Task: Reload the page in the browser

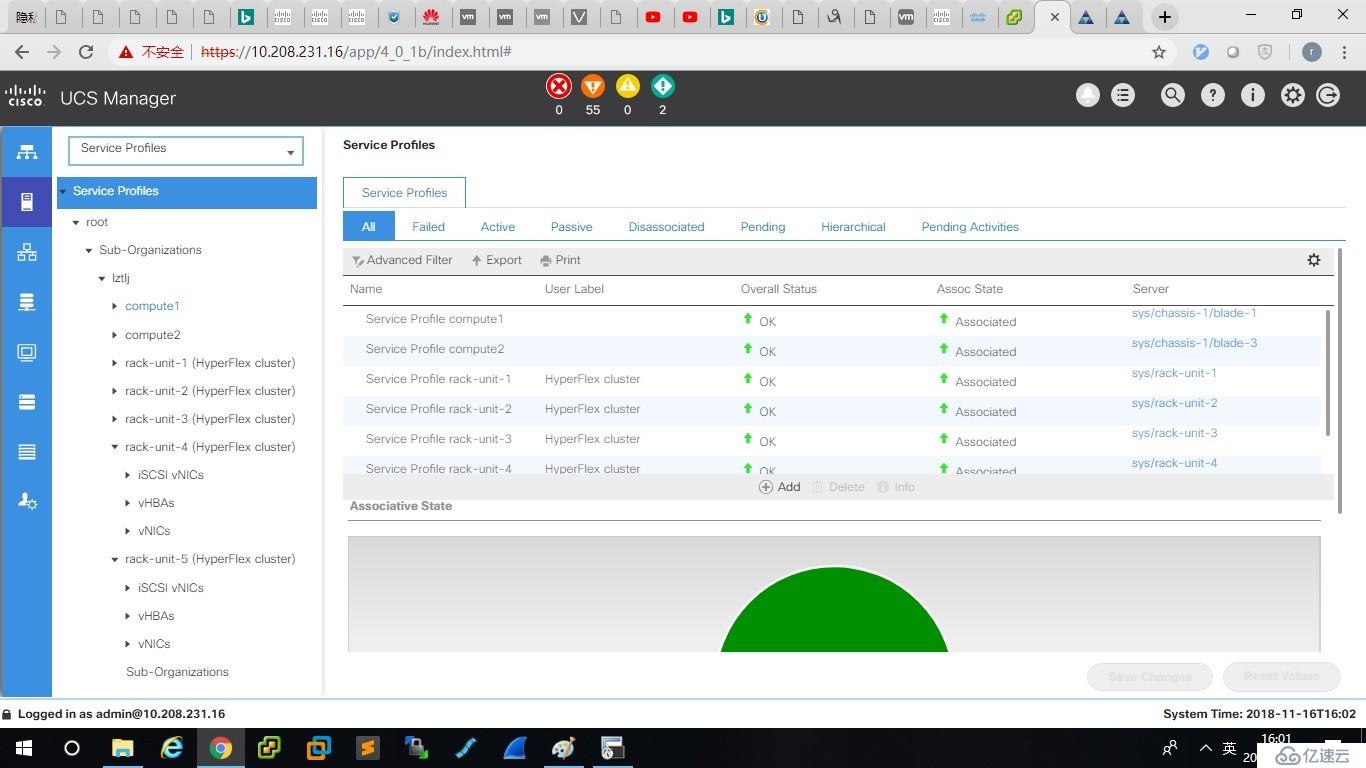Action: click(x=86, y=52)
